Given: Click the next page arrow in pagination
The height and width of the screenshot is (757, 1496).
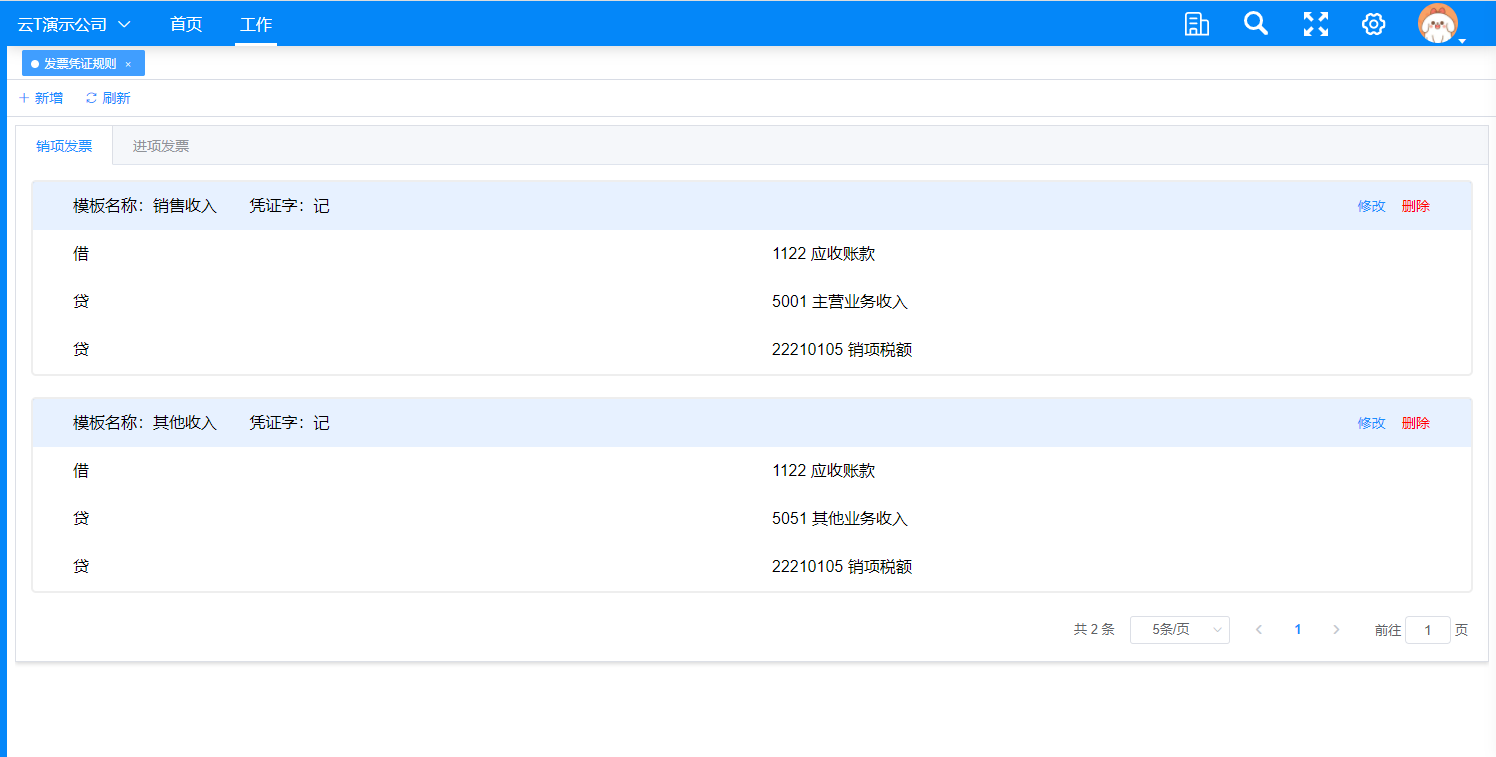Looking at the screenshot, I should pos(1336,630).
